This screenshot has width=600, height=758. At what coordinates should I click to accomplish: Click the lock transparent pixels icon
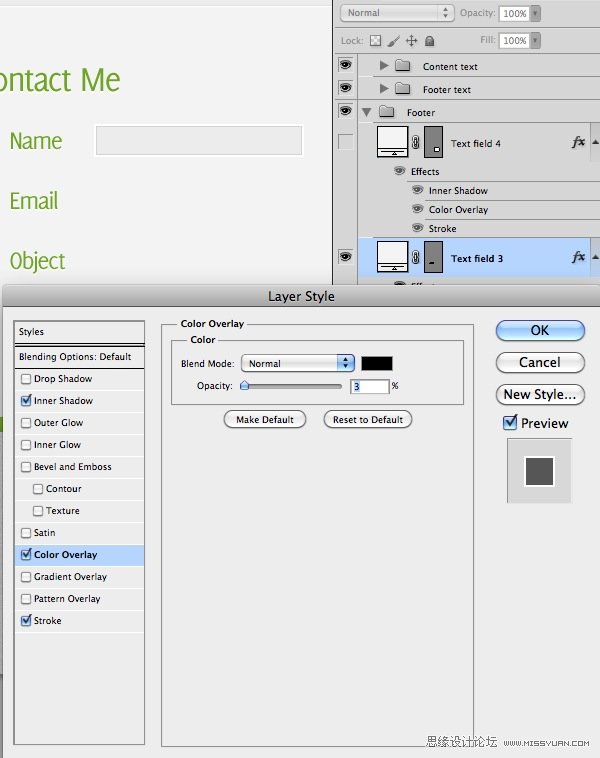(x=375, y=41)
